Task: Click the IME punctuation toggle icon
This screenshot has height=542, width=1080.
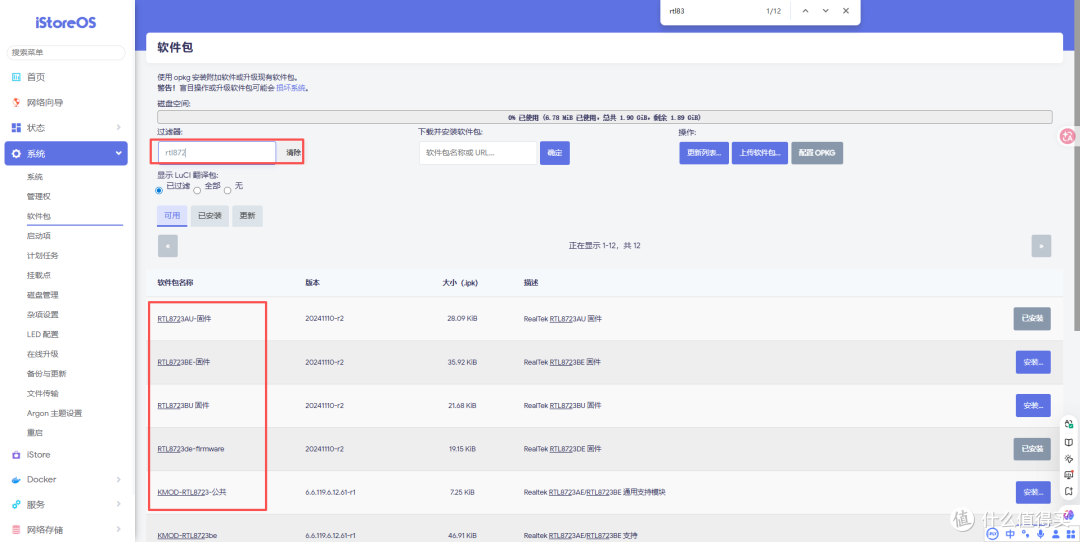Action: click(x=1026, y=534)
